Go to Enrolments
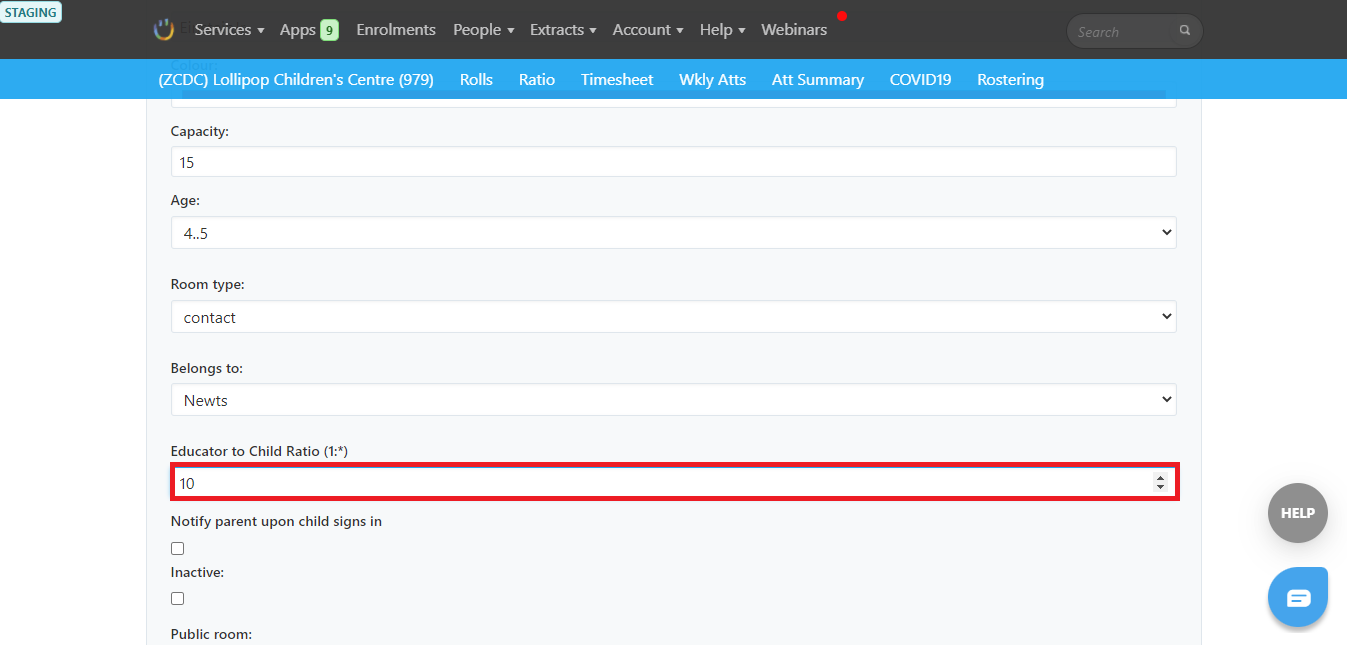 tap(396, 30)
